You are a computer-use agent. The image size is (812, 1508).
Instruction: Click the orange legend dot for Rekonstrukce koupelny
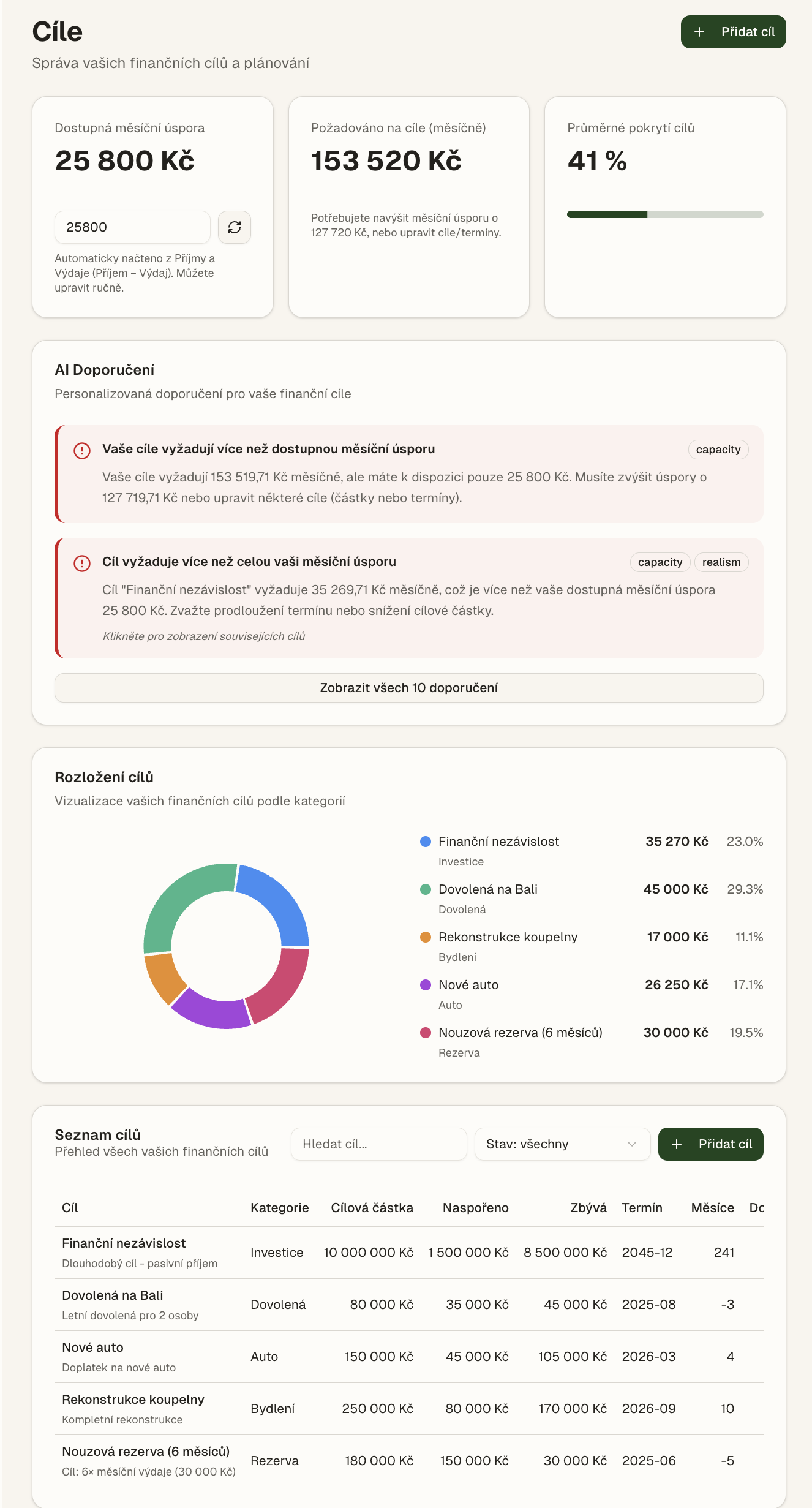pyautogui.click(x=425, y=937)
